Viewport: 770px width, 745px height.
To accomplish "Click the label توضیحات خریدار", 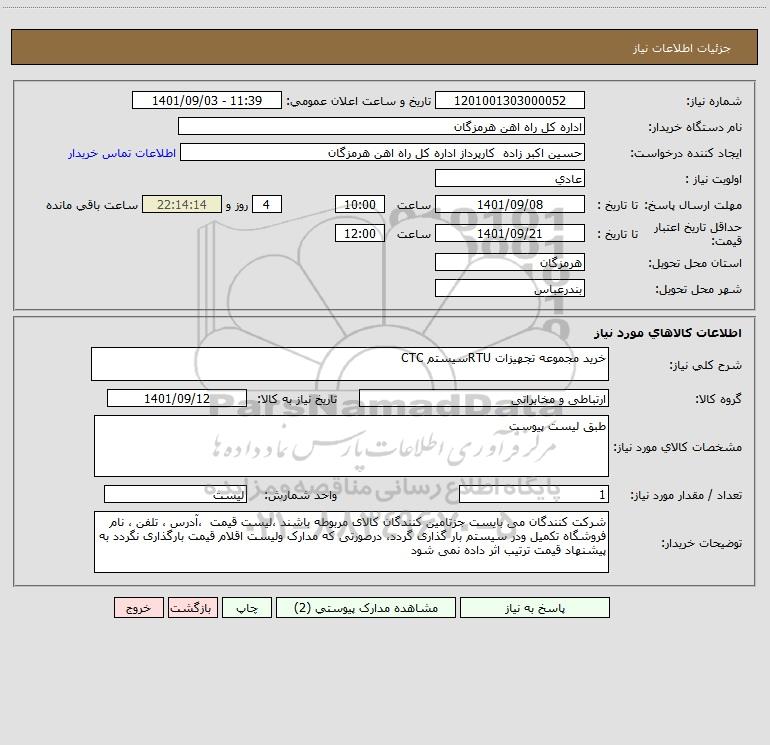I will (x=701, y=543).
